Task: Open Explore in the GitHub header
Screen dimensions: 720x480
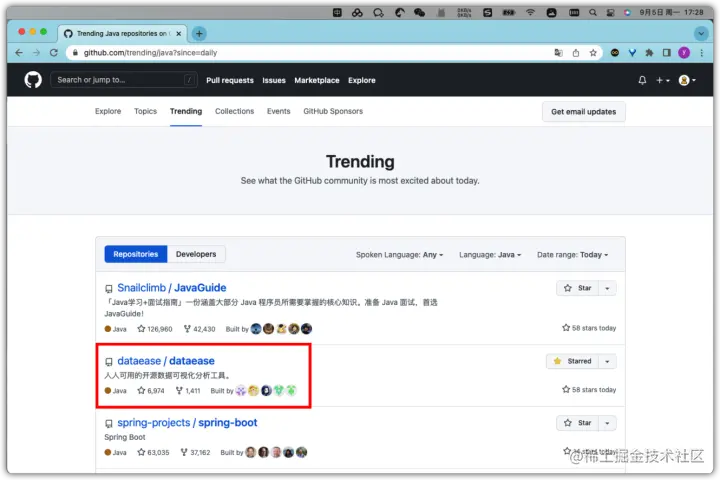Action: tap(361, 80)
